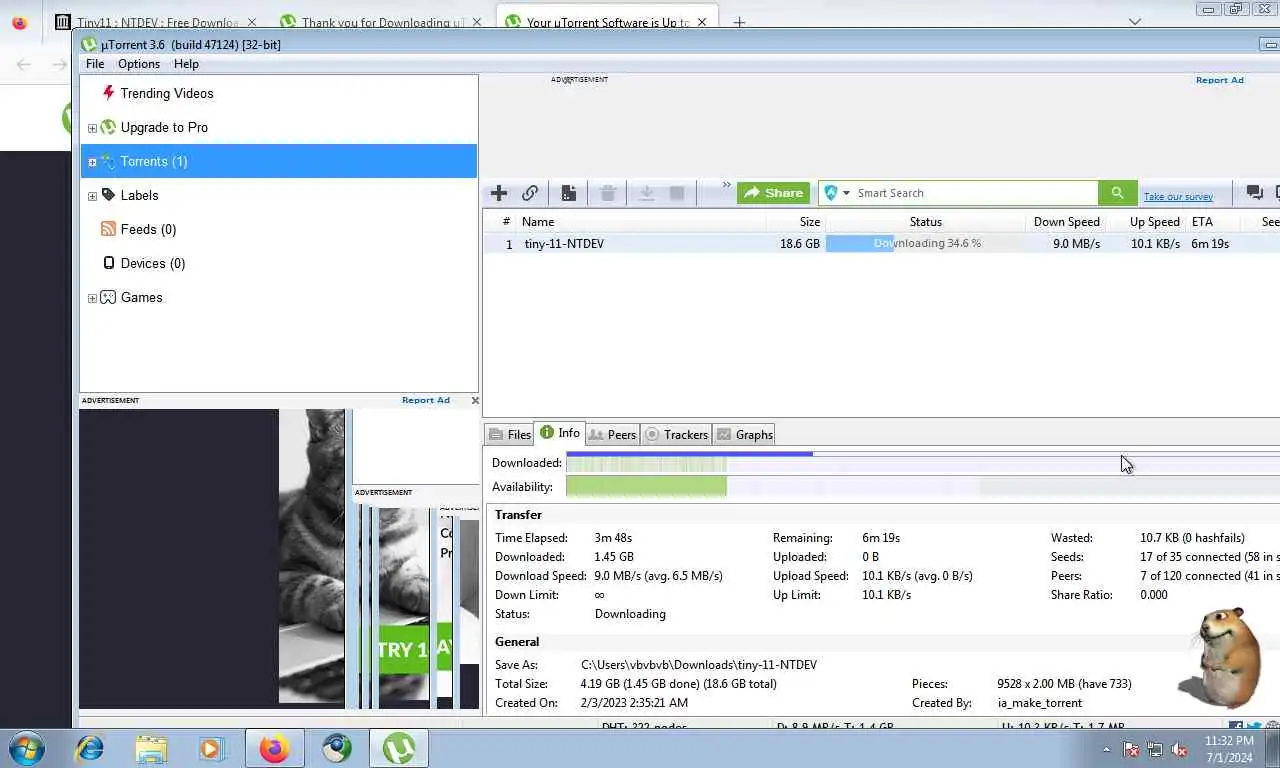
Task: Click inside the Smart Search field
Action: [x=975, y=193]
